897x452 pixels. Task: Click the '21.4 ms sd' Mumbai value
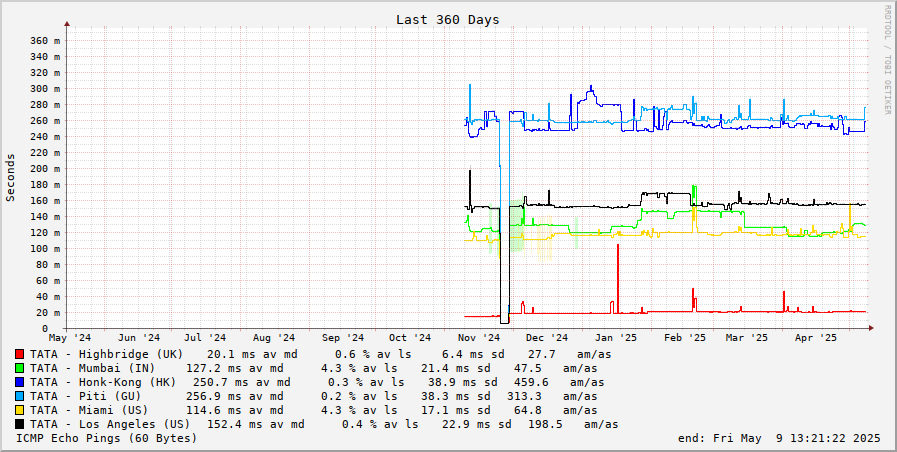click(x=456, y=368)
